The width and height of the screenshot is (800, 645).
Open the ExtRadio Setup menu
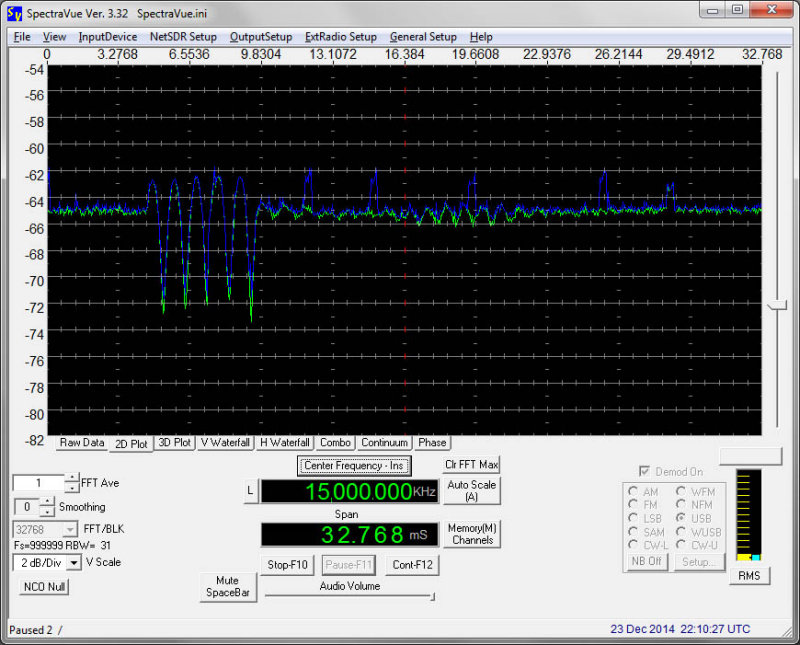point(341,37)
